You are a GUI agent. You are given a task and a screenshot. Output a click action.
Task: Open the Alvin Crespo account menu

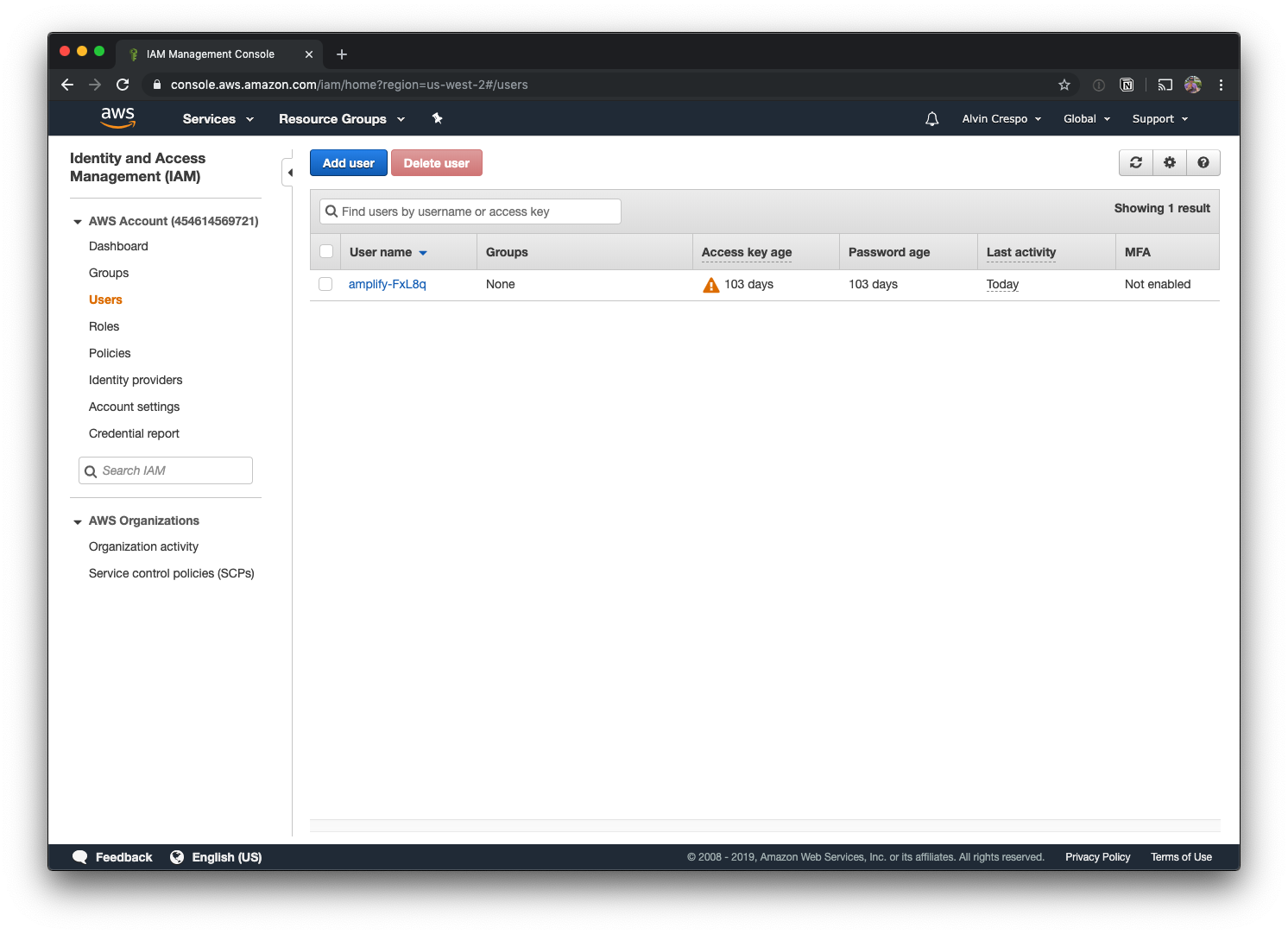(1001, 119)
